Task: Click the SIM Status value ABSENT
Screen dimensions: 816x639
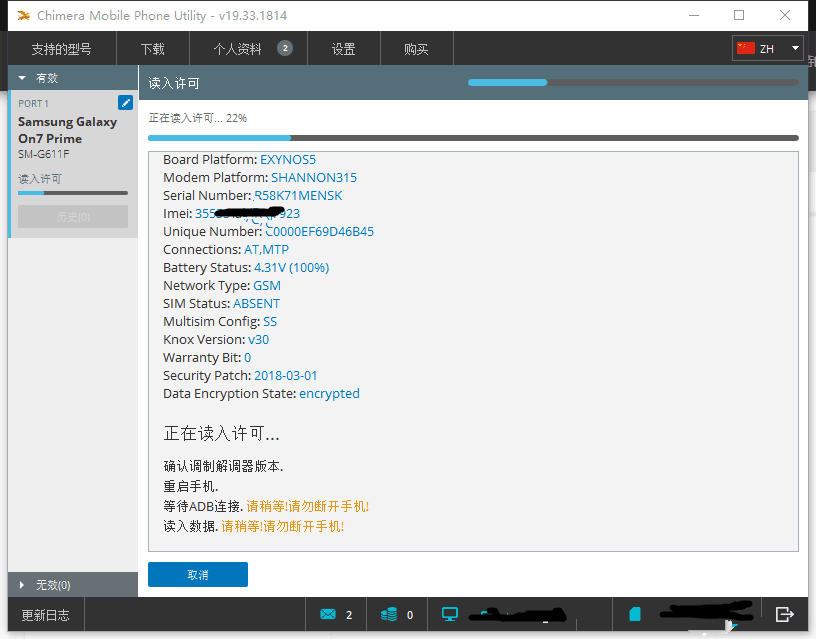Action: coord(257,303)
